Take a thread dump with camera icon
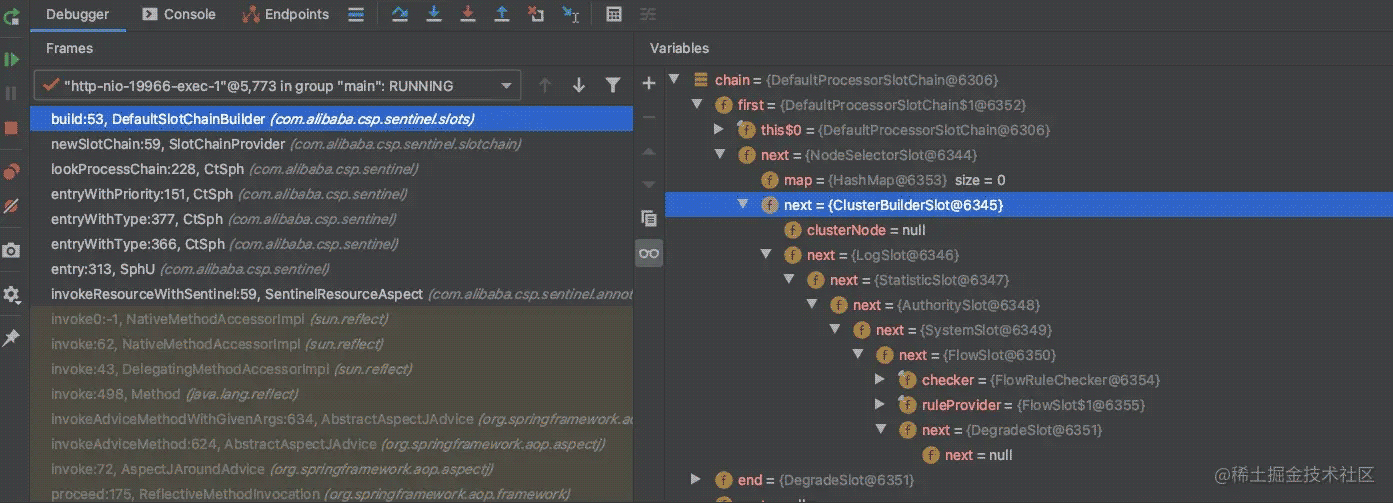 11,250
